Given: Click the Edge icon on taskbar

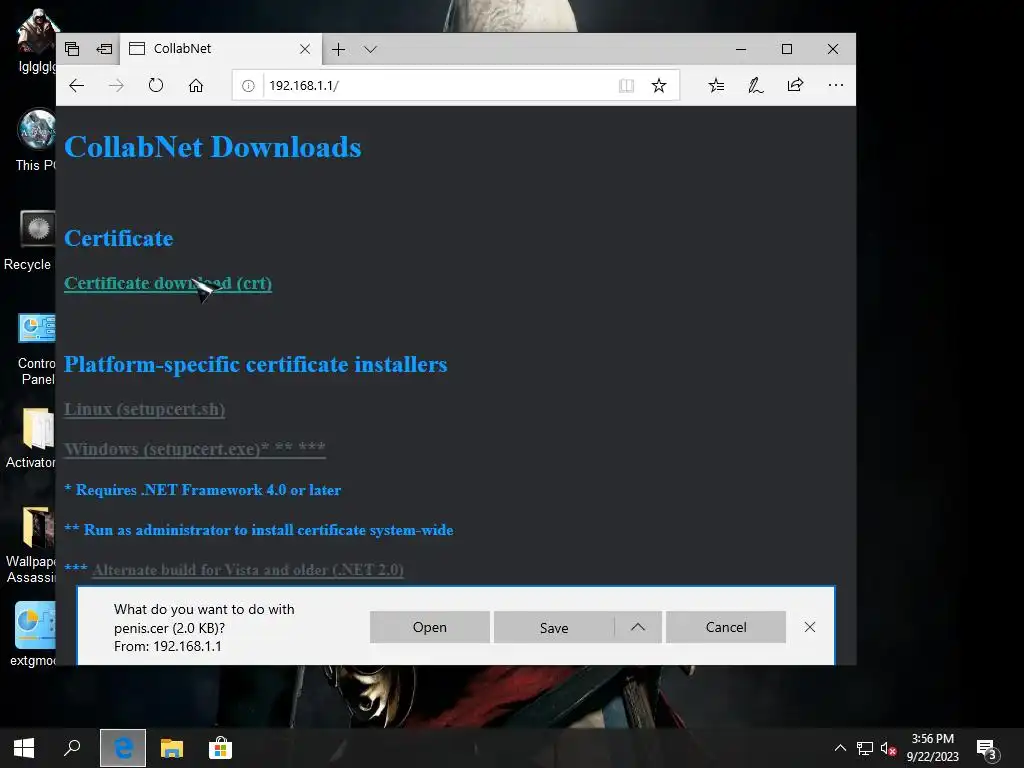Looking at the screenshot, I should tap(123, 748).
